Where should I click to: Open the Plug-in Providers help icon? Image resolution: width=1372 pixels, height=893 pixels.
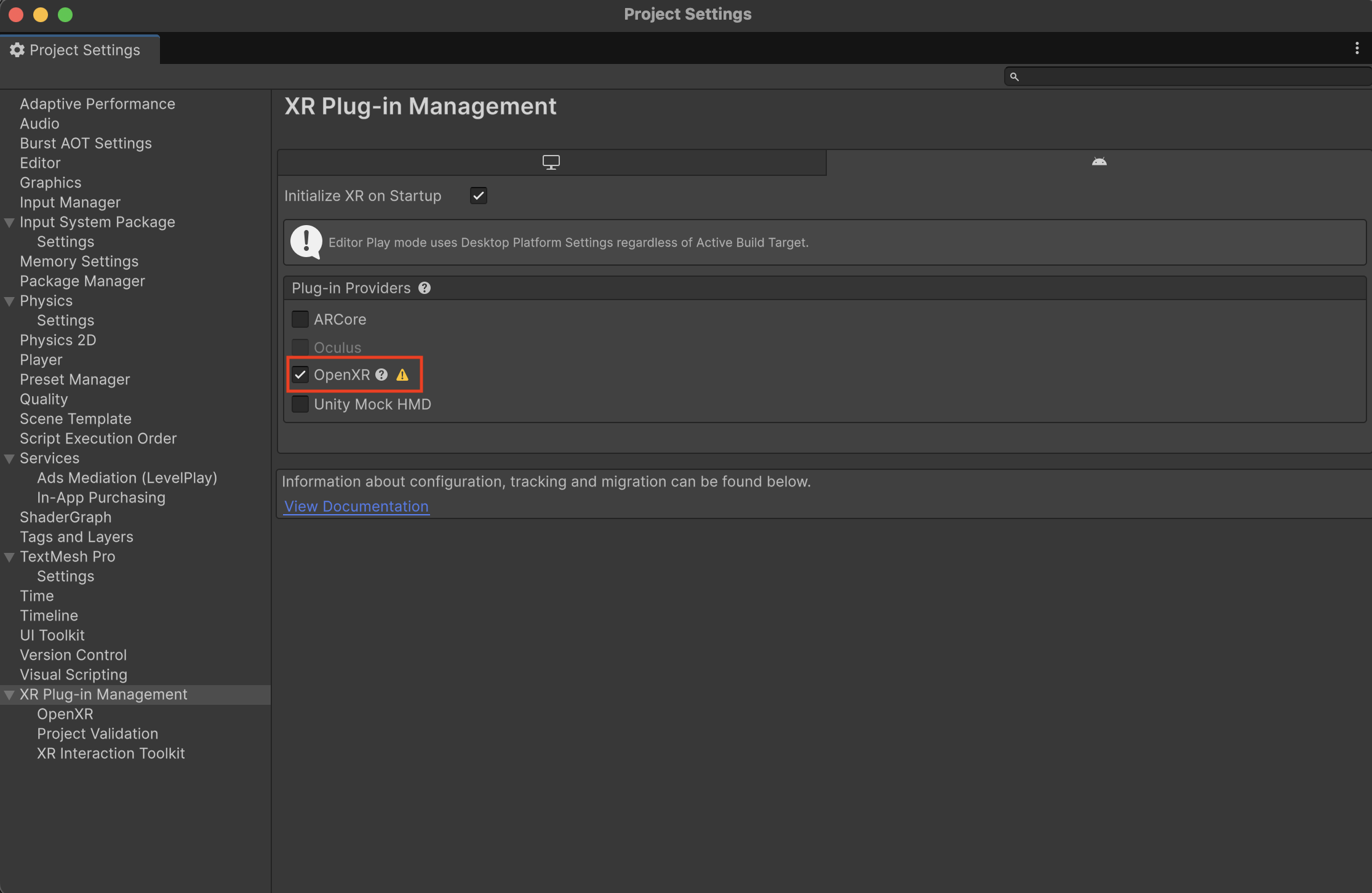[424, 288]
